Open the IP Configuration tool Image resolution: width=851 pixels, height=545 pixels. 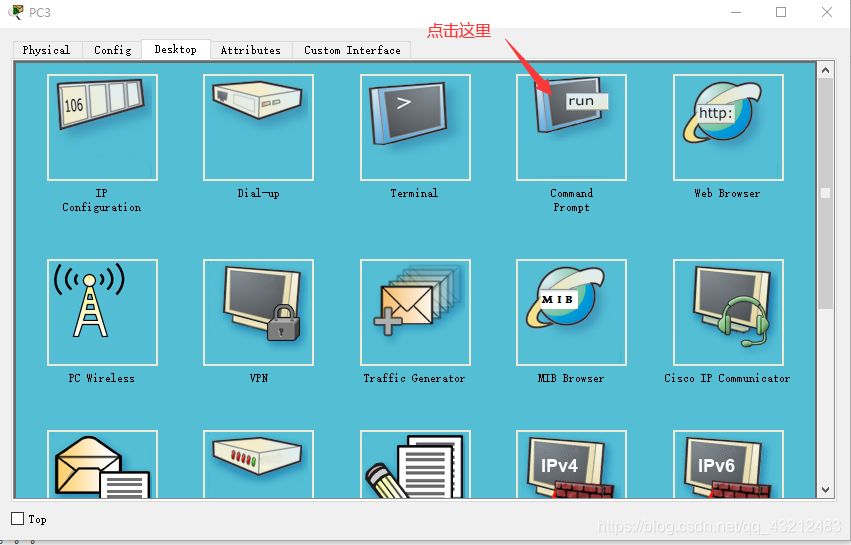(103, 128)
